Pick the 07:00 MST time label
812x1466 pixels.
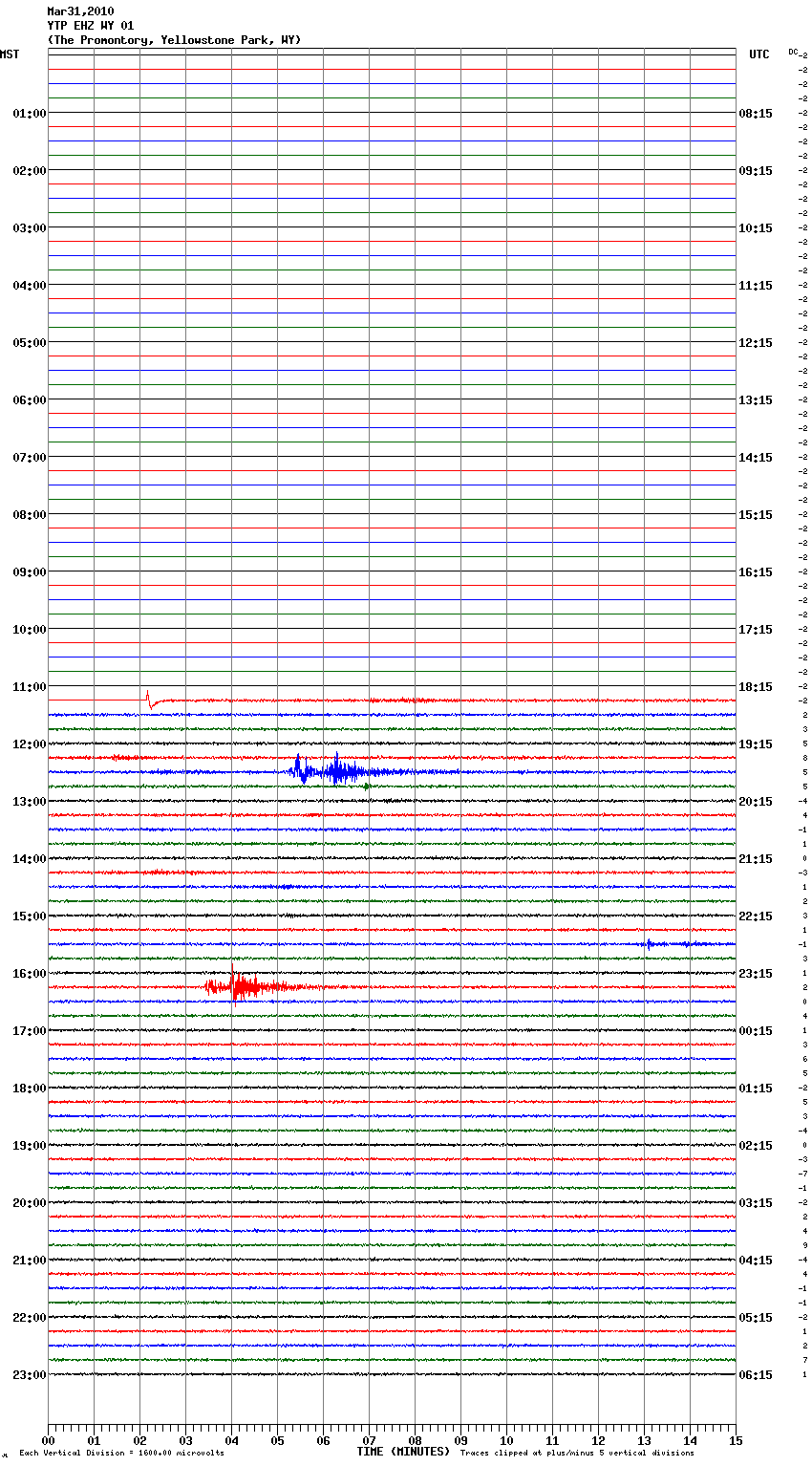[x=30, y=458]
